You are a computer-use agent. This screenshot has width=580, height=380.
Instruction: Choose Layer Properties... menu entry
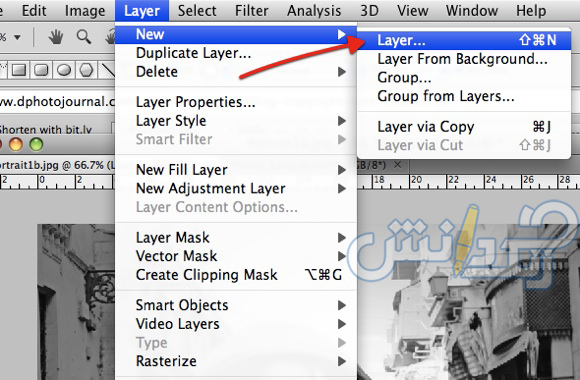coord(236,102)
